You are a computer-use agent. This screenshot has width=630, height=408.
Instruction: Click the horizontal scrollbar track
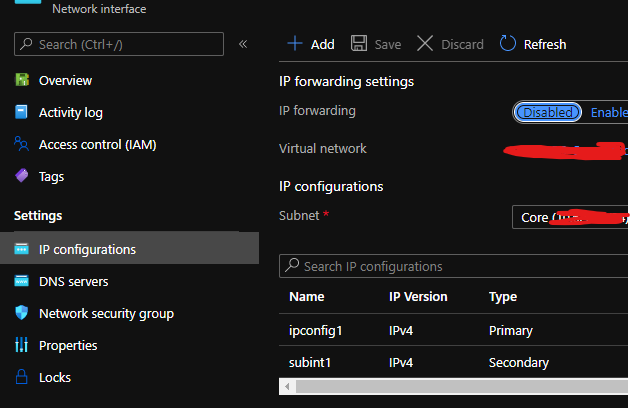(x=462, y=386)
